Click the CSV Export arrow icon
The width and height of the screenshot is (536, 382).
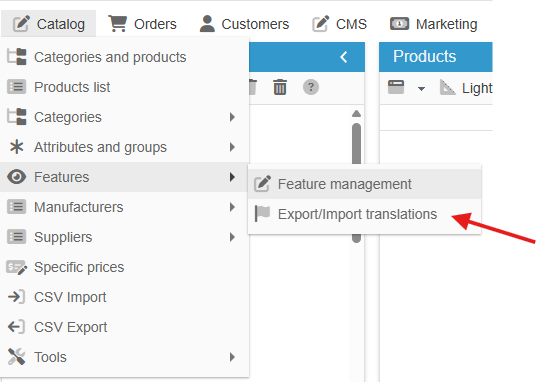[16, 327]
